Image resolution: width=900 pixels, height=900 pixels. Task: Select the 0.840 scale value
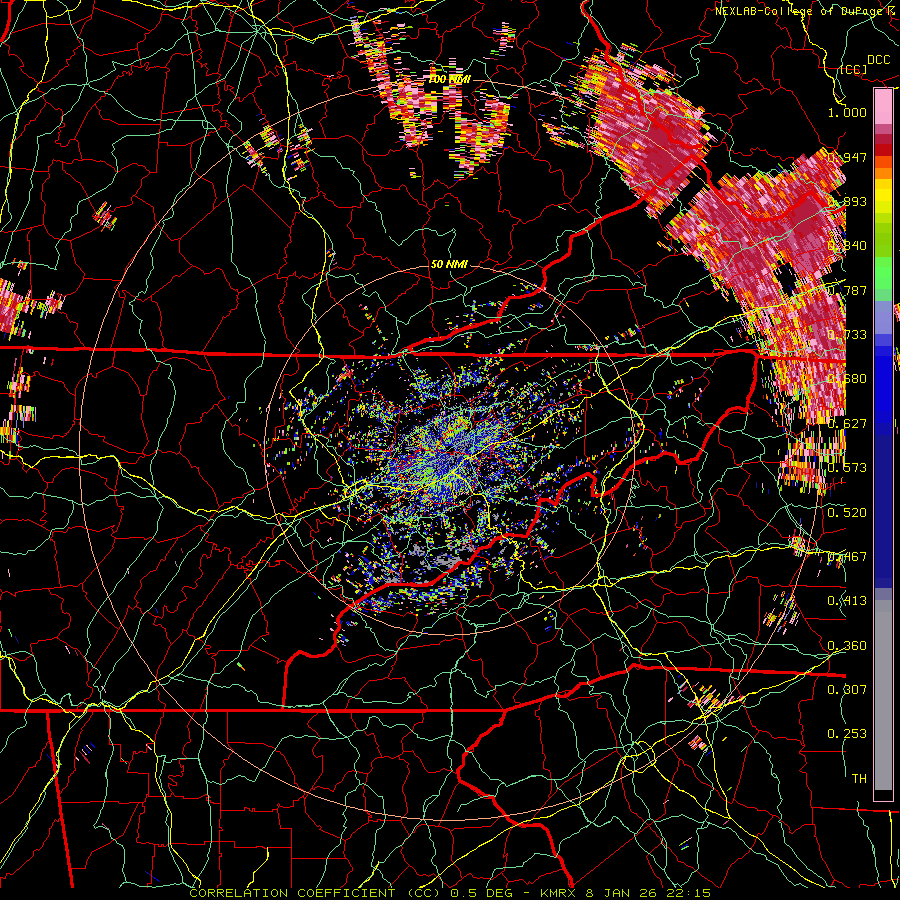pos(847,246)
